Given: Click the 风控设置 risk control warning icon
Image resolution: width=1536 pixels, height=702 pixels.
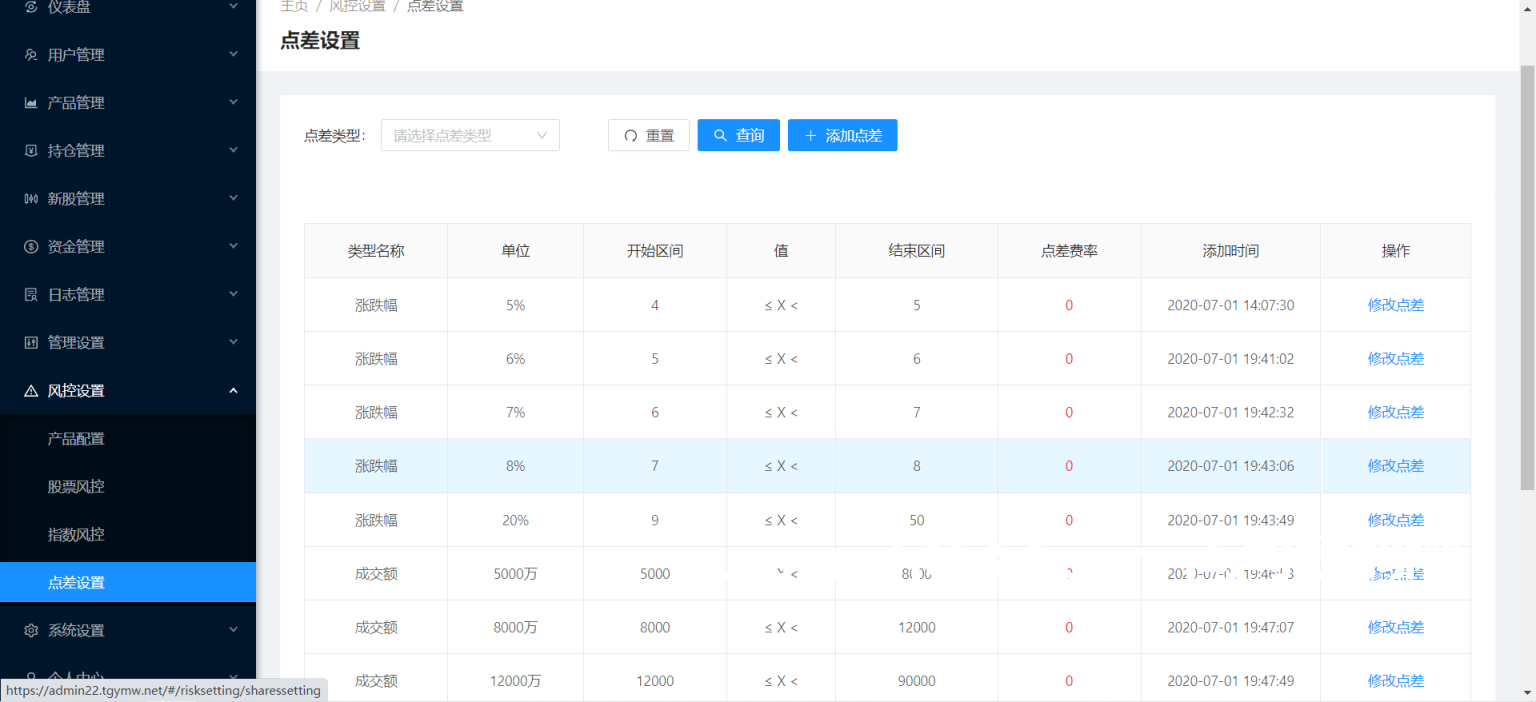Looking at the screenshot, I should [x=28, y=390].
